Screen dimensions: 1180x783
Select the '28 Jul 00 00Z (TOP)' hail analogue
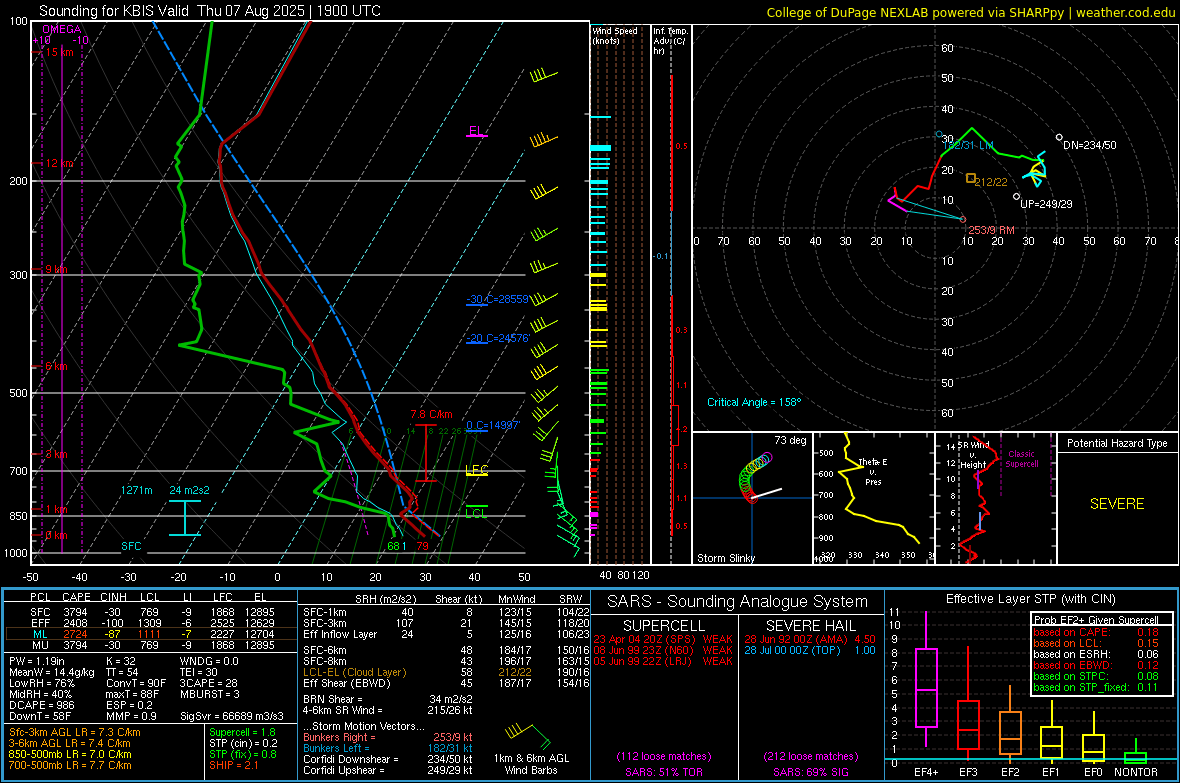pos(810,650)
